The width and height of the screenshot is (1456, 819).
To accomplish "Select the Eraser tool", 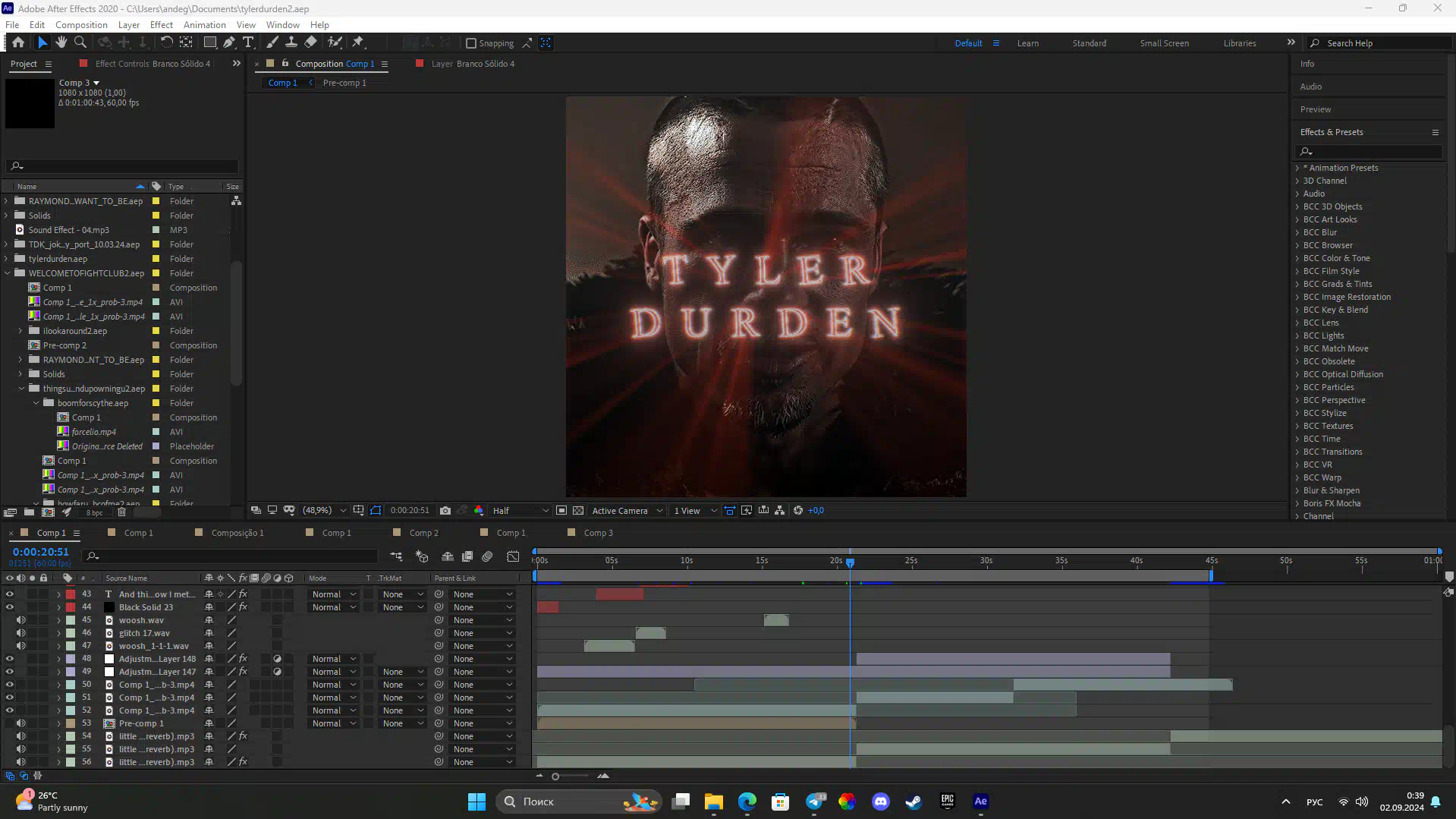I will pyautogui.click(x=311, y=43).
